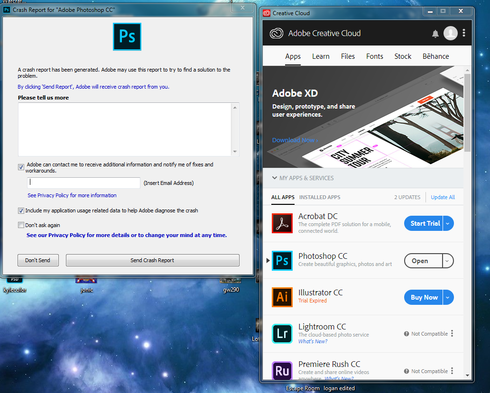The height and width of the screenshot is (393, 490).
Task: Click the Creative Cloud vertical scrollbar
Action: (467, 113)
